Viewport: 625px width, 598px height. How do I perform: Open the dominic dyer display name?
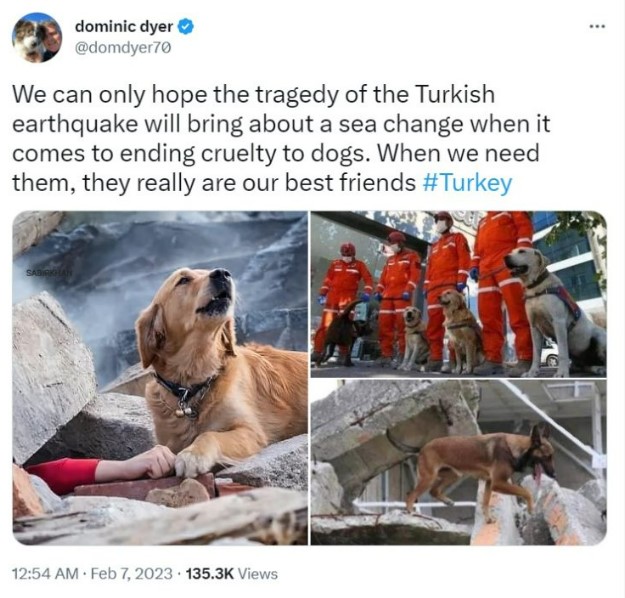tap(124, 27)
